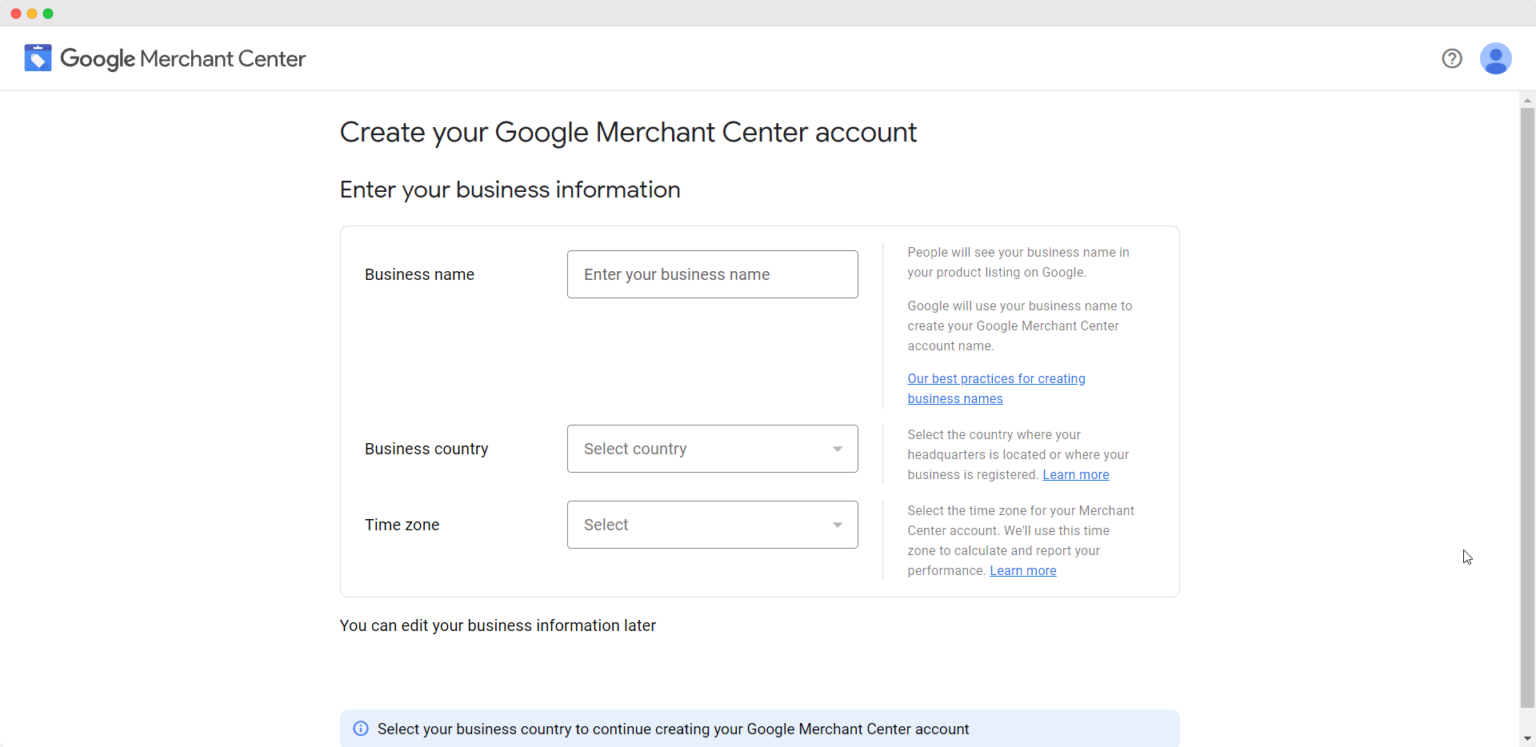The height and width of the screenshot is (747, 1536).
Task: Click the Google Merchant Center wordmark
Action: (x=183, y=59)
